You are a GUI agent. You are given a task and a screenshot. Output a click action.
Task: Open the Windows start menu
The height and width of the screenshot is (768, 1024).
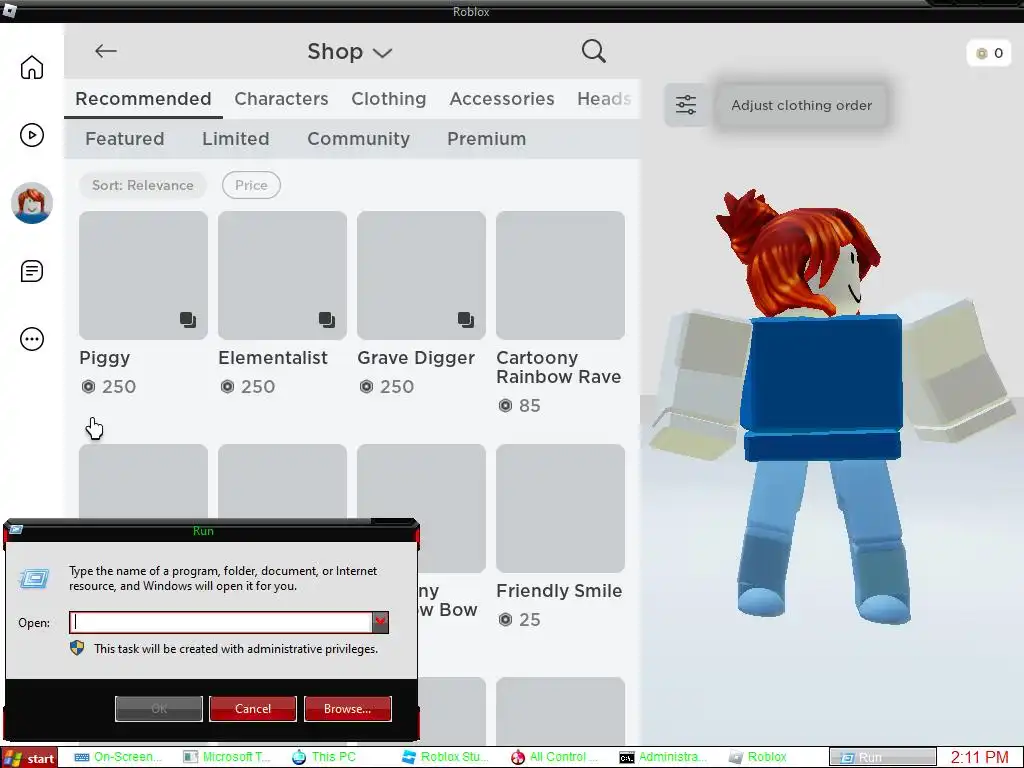pyautogui.click(x=29, y=758)
